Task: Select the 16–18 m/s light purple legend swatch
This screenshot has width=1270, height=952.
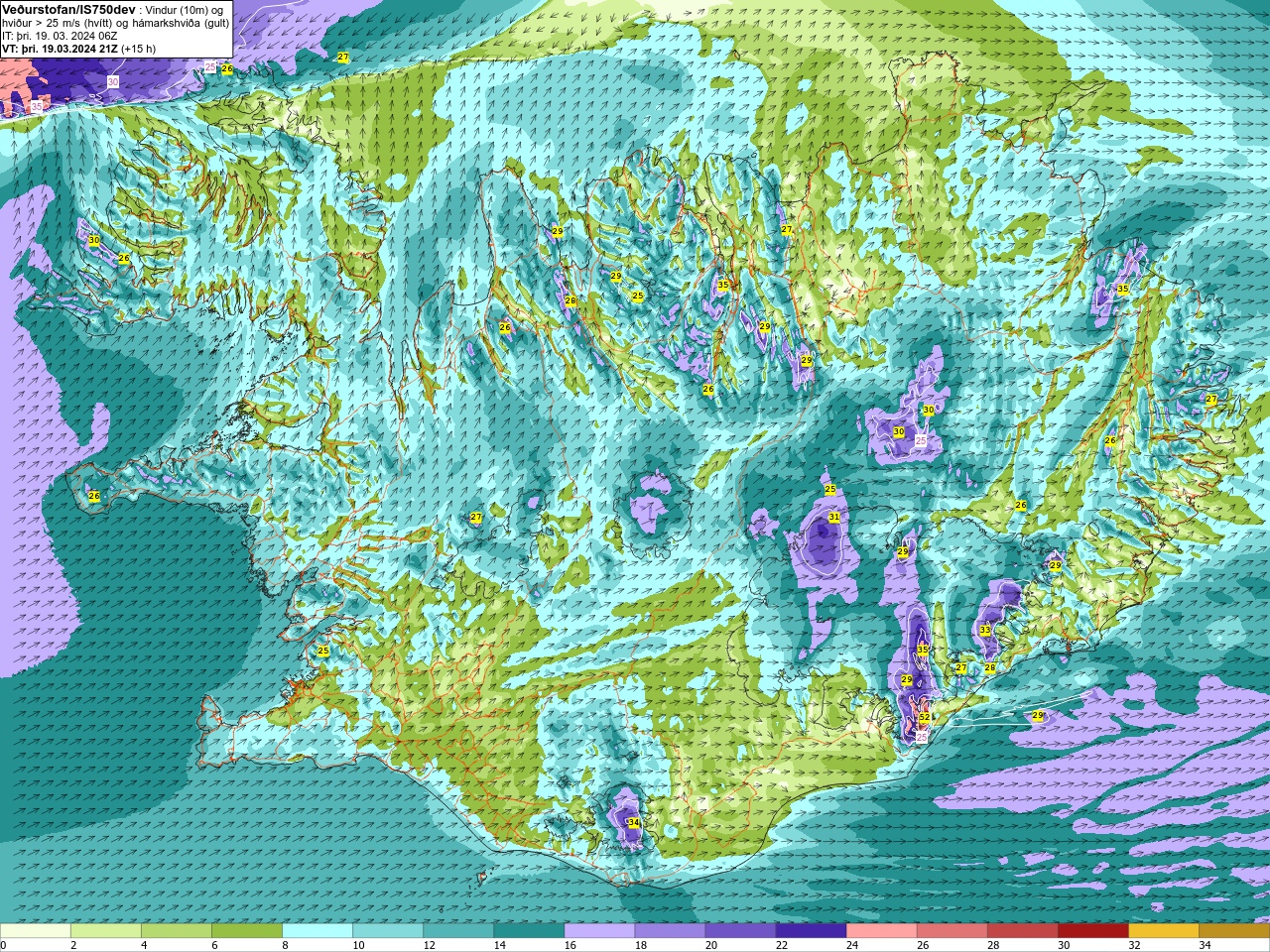Action: tap(599, 930)
